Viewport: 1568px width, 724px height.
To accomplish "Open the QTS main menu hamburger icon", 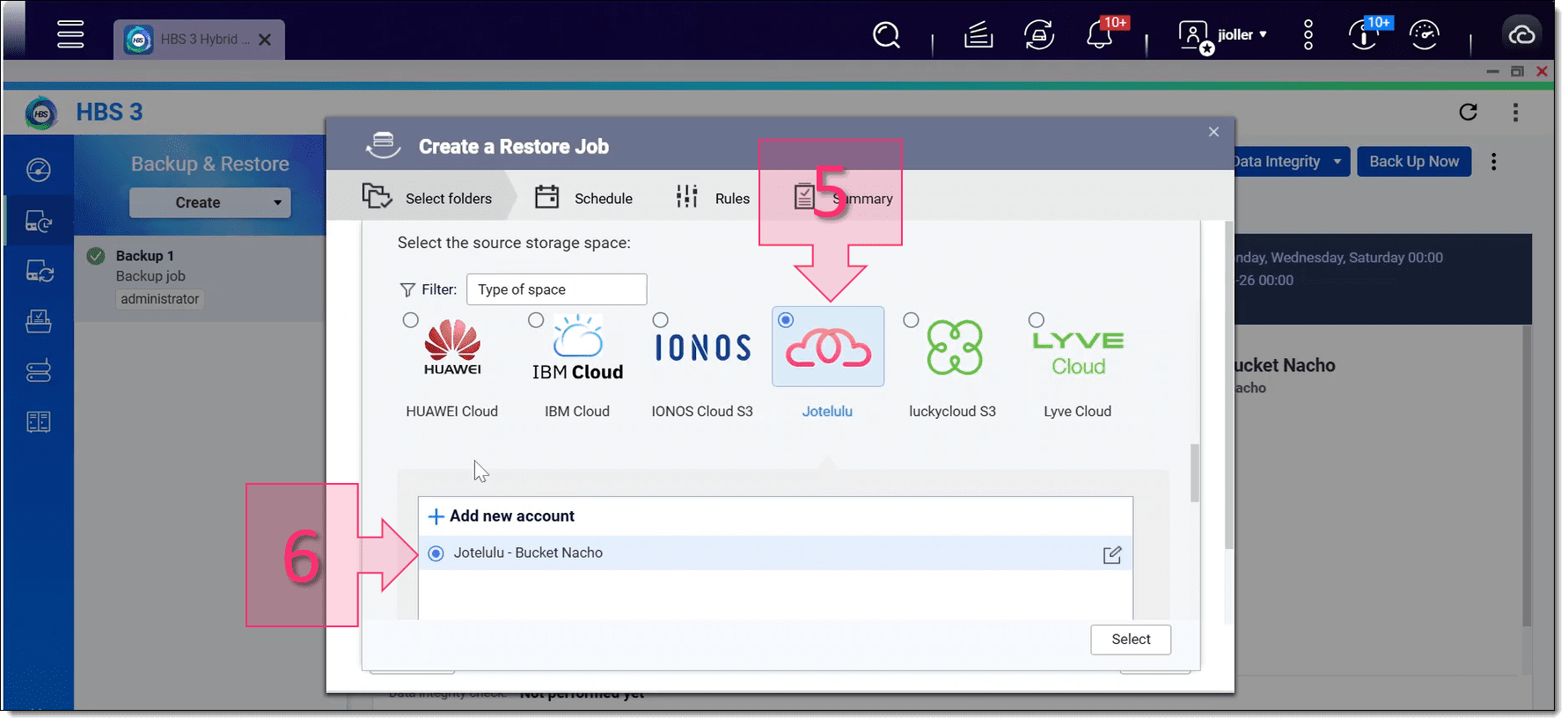I will (x=70, y=34).
